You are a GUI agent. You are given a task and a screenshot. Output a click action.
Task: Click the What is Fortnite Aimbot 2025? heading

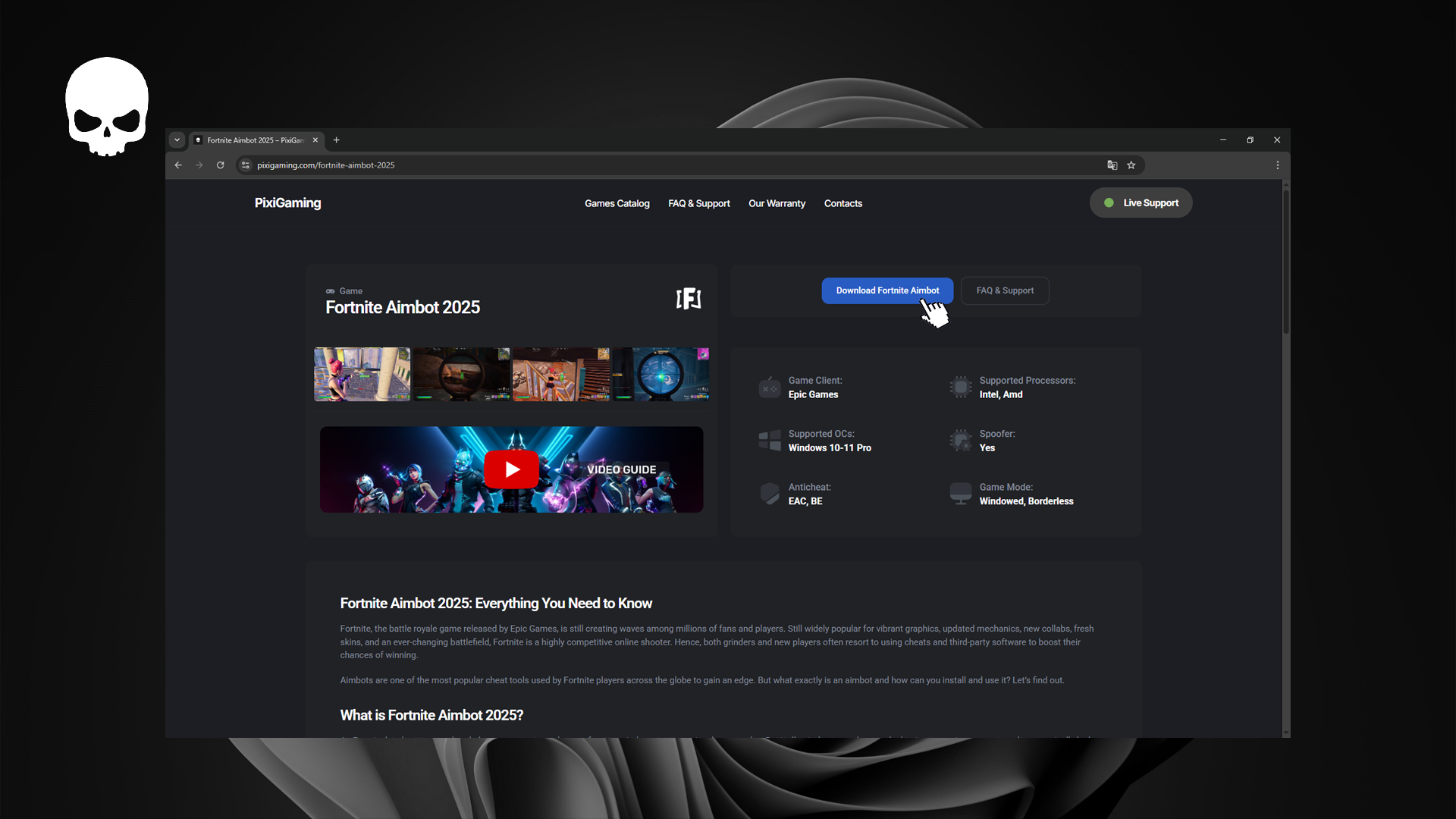tap(431, 715)
